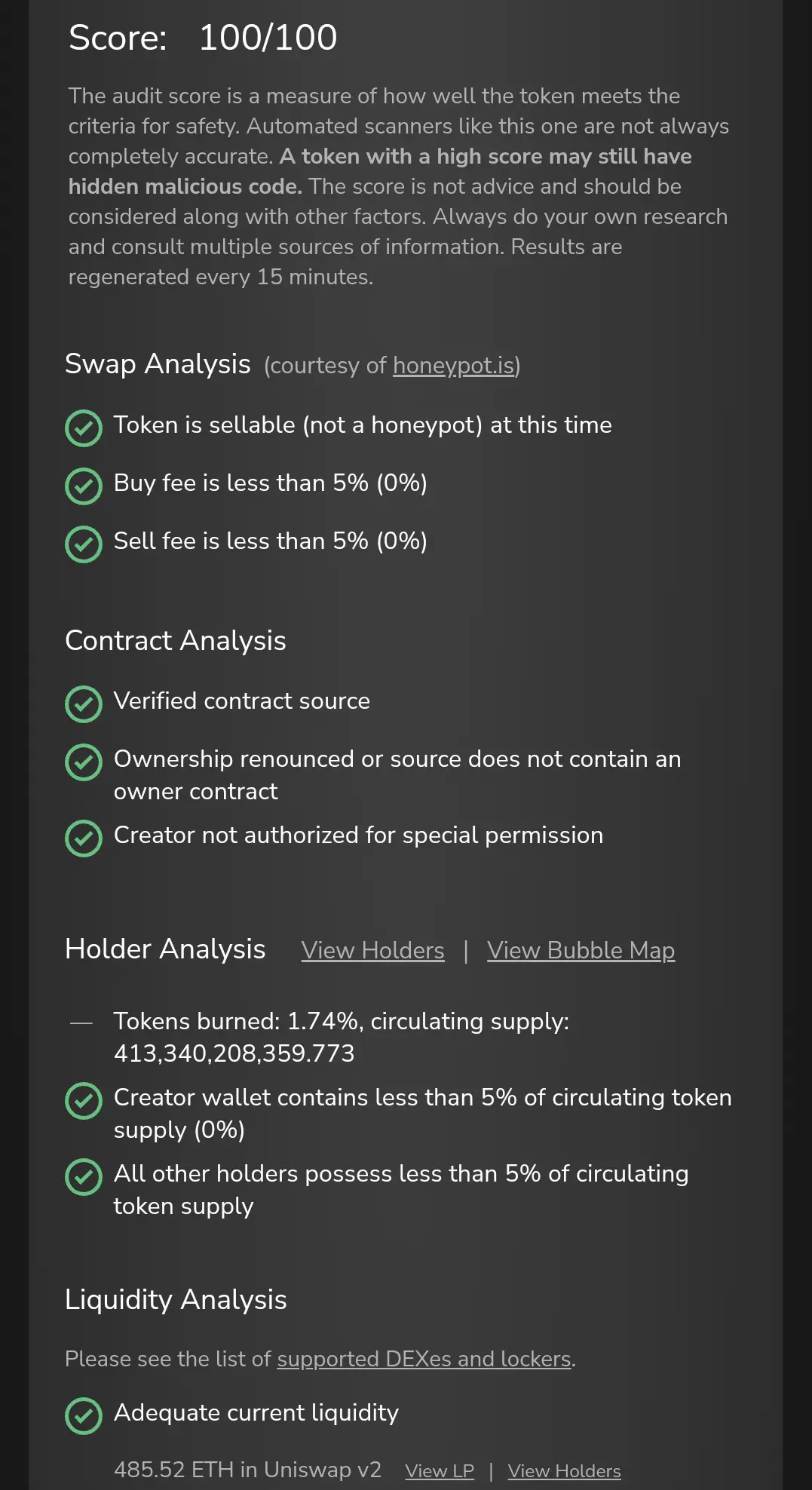Click the Creator wallet check icon
The image size is (812, 1490).
point(84,1100)
